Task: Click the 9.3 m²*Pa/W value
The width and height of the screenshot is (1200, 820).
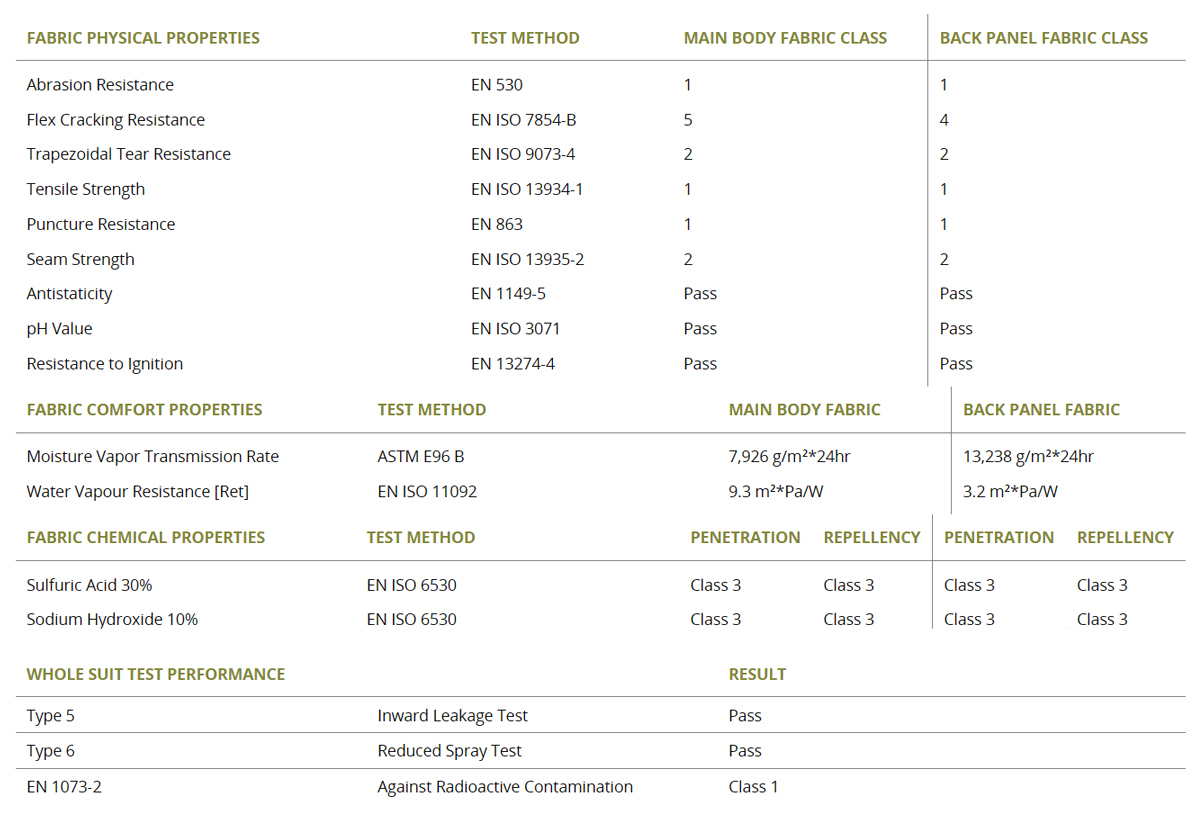Action: click(776, 492)
